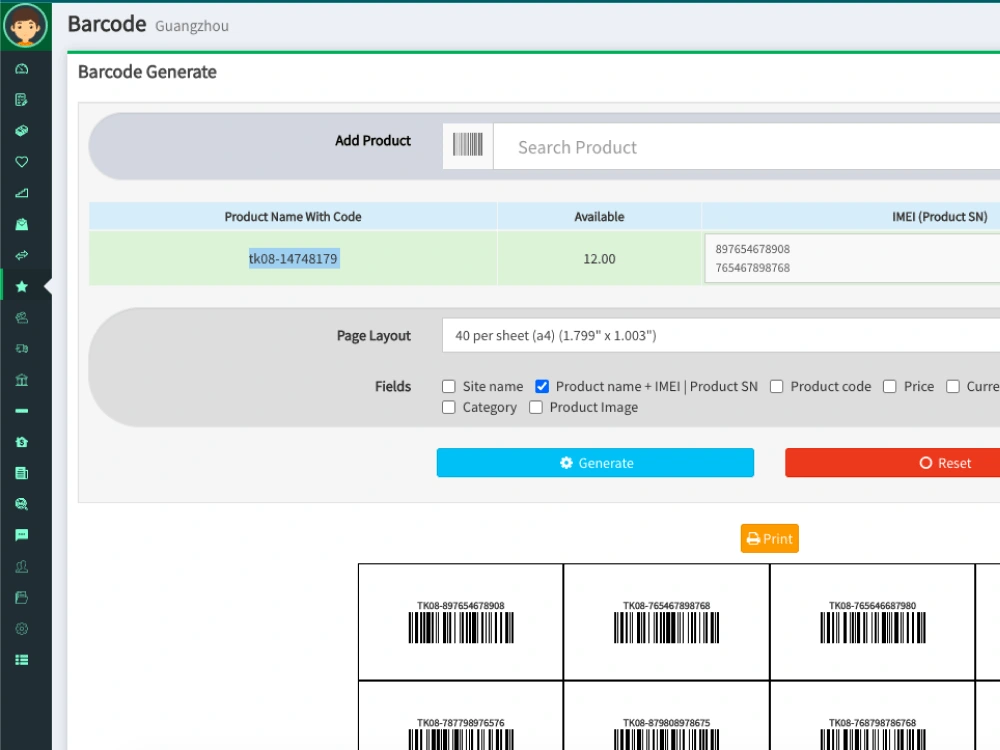Screen dimensions: 1000x750
Task: Click the red Reset button
Action: pyautogui.click(x=893, y=463)
